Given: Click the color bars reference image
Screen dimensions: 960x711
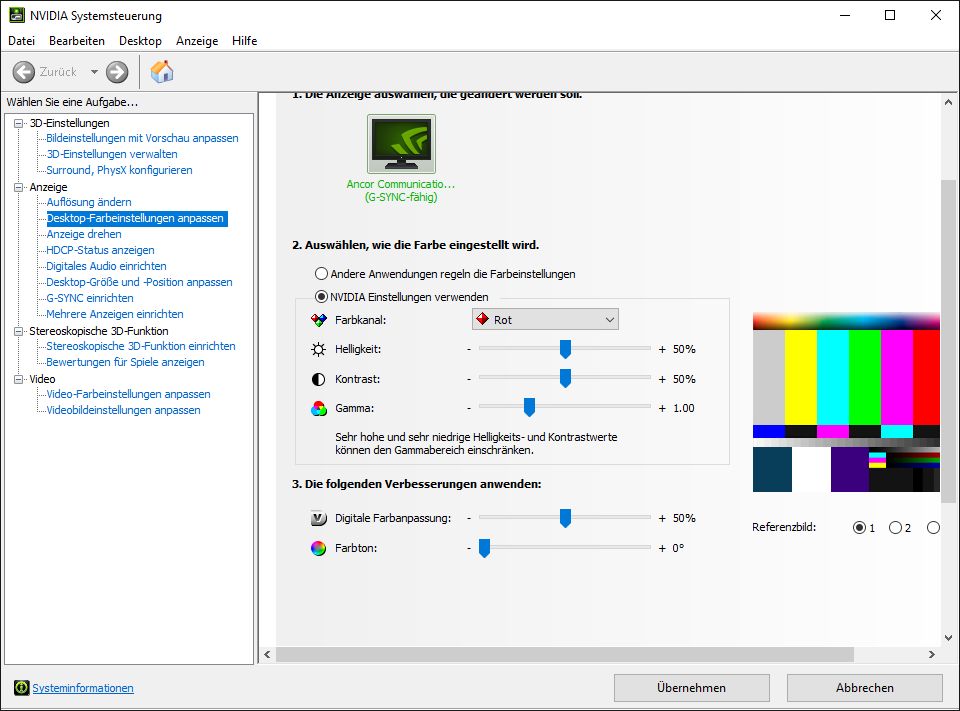Looking at the screenshot, I should coord(846,402).
